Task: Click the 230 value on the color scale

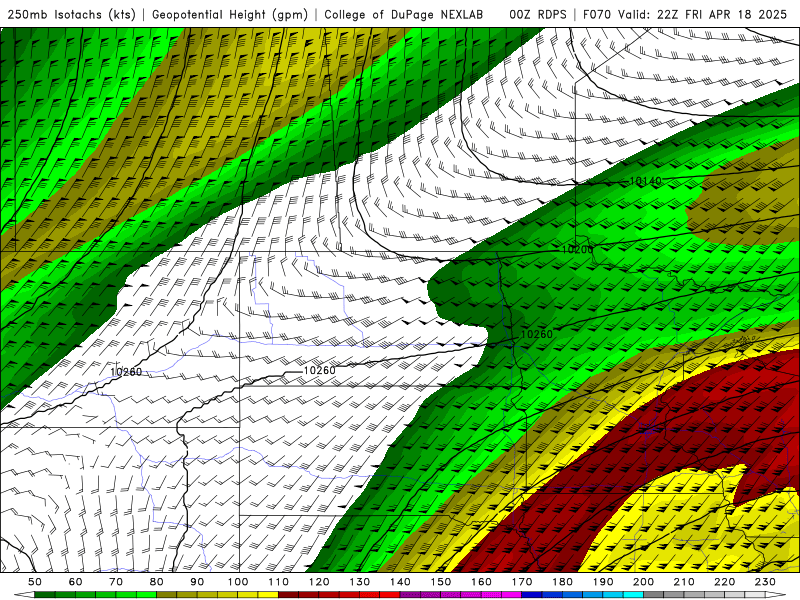Action: [x=765, y=582]
